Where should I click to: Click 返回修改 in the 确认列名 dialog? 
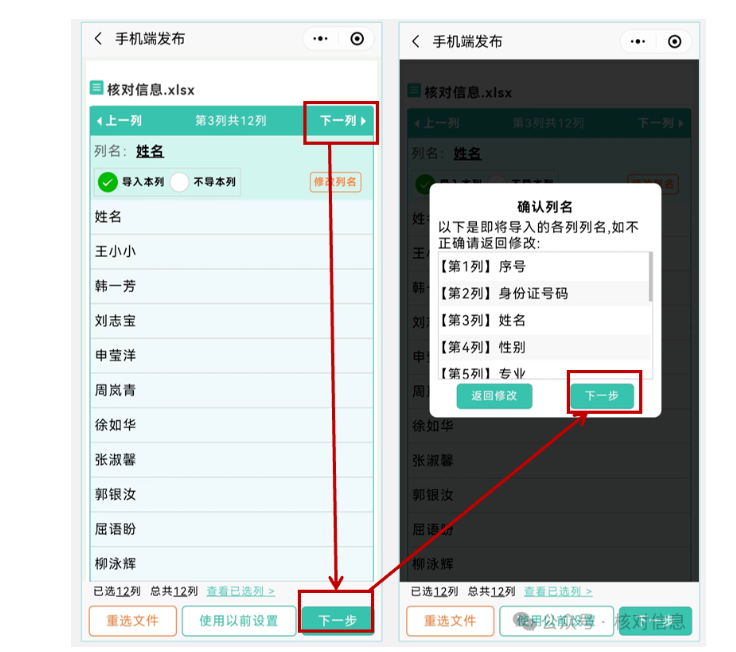point(494,396)
